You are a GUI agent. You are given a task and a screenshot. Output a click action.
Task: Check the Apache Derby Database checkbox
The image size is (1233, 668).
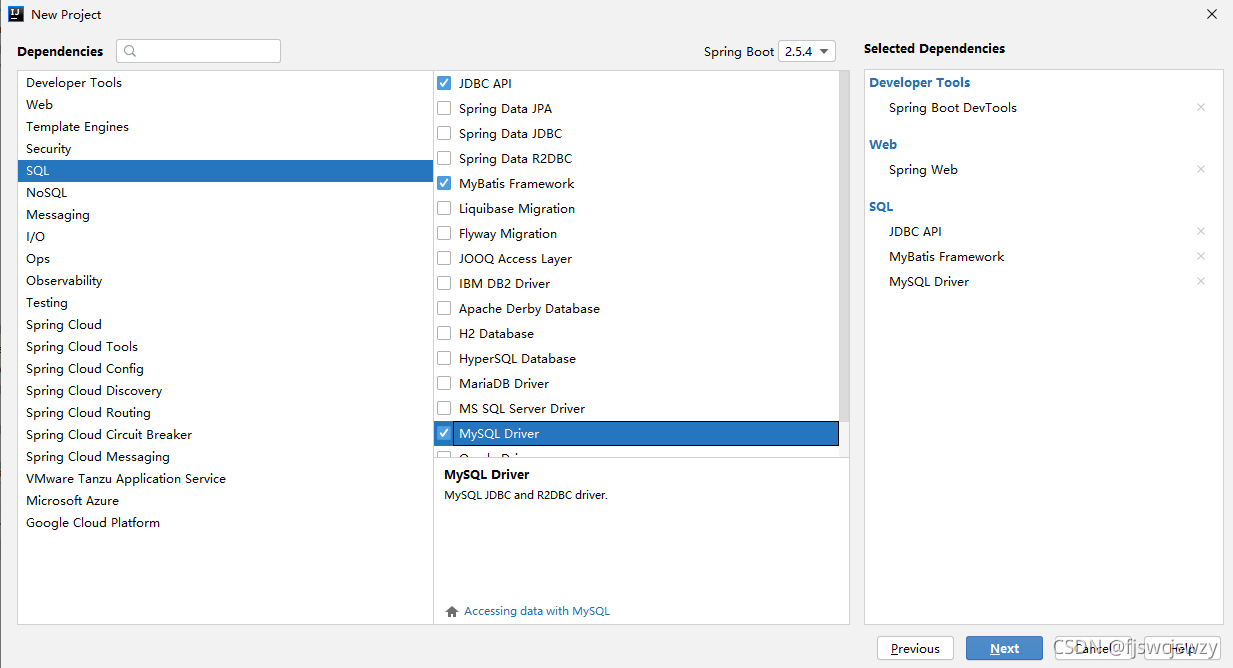coord(444,308)
